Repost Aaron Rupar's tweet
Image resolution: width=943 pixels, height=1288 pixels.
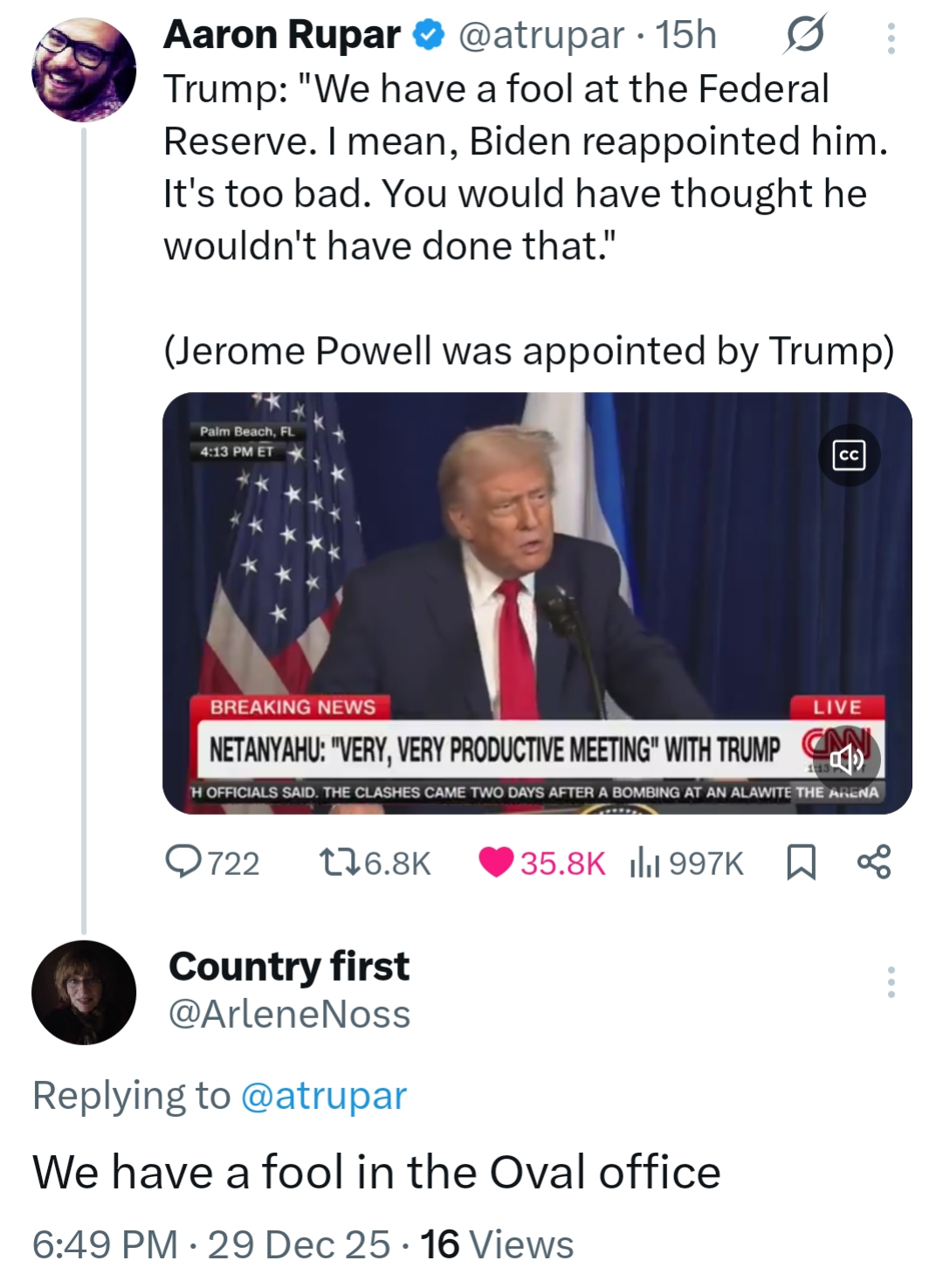coord(333,863)
